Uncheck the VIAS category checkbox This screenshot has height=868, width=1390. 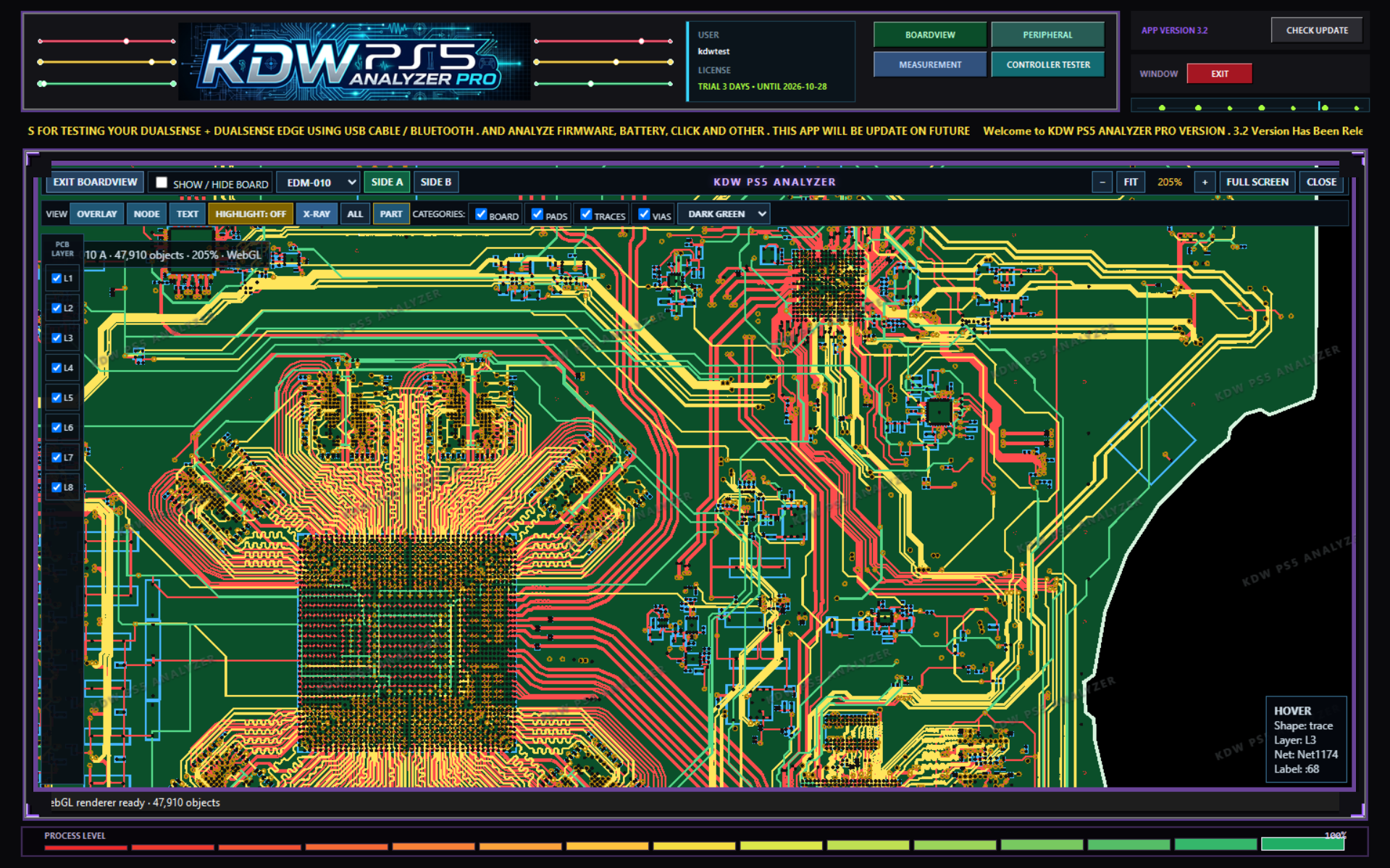[x=643, y=214]
